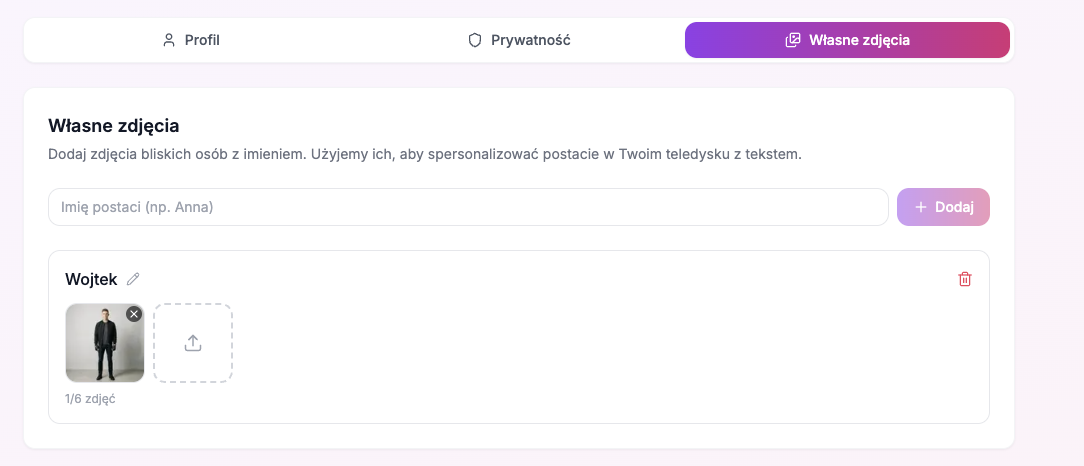Click the 1/6 zdjęć counter label
The width and height of the screenshot is (1084, 466).
90,399
